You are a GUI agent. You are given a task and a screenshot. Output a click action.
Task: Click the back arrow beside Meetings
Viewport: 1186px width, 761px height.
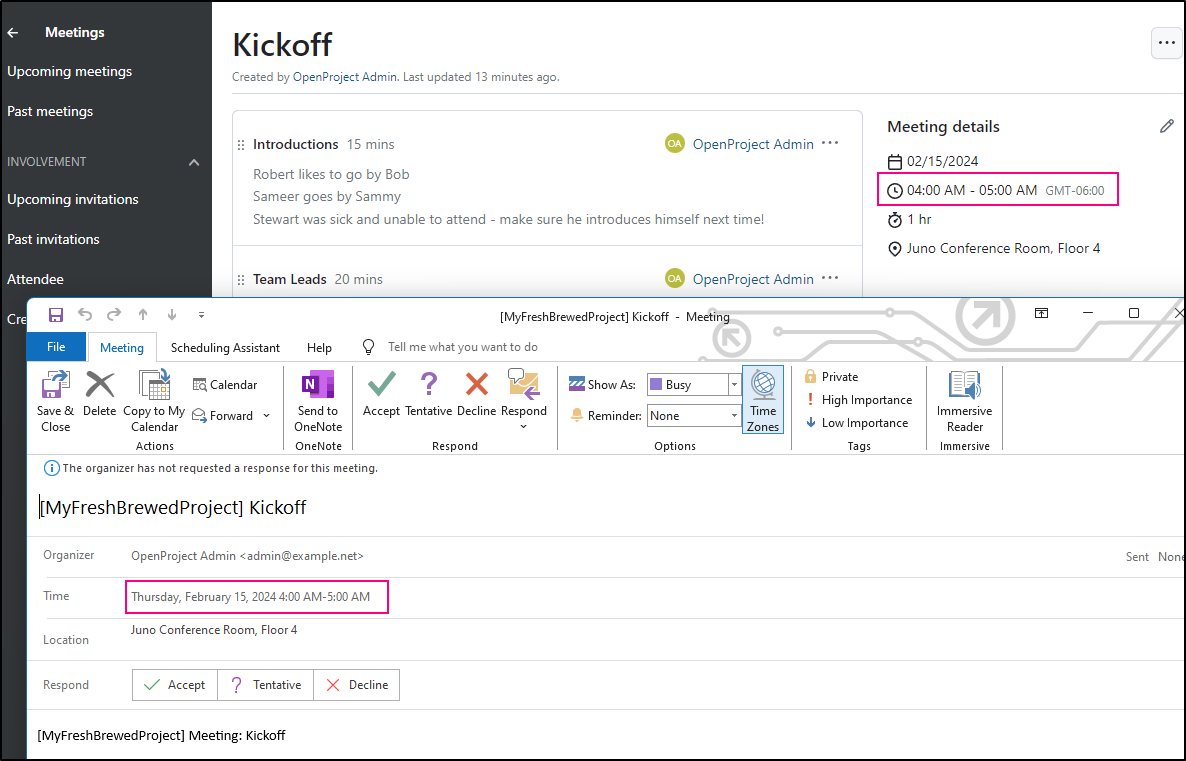(13, 33)
